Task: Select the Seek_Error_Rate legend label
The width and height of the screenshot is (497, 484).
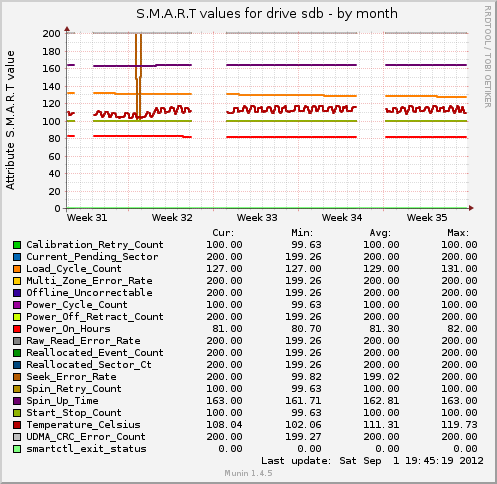Action: tap(71, 377)
